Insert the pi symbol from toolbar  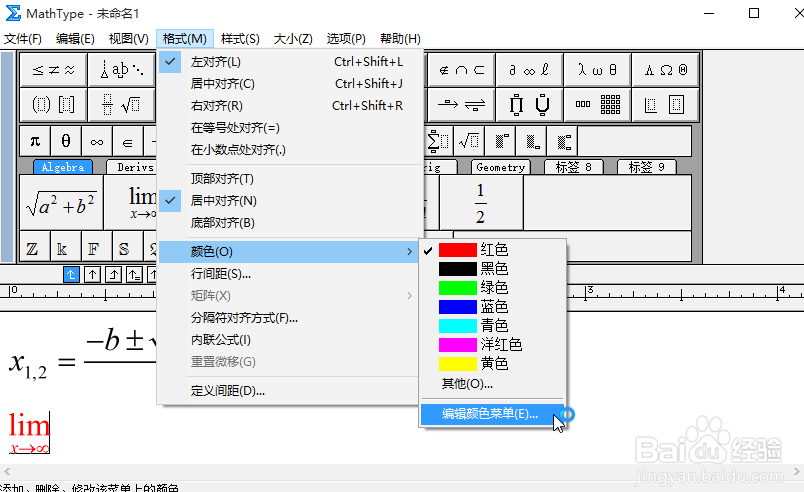point(35,141)
